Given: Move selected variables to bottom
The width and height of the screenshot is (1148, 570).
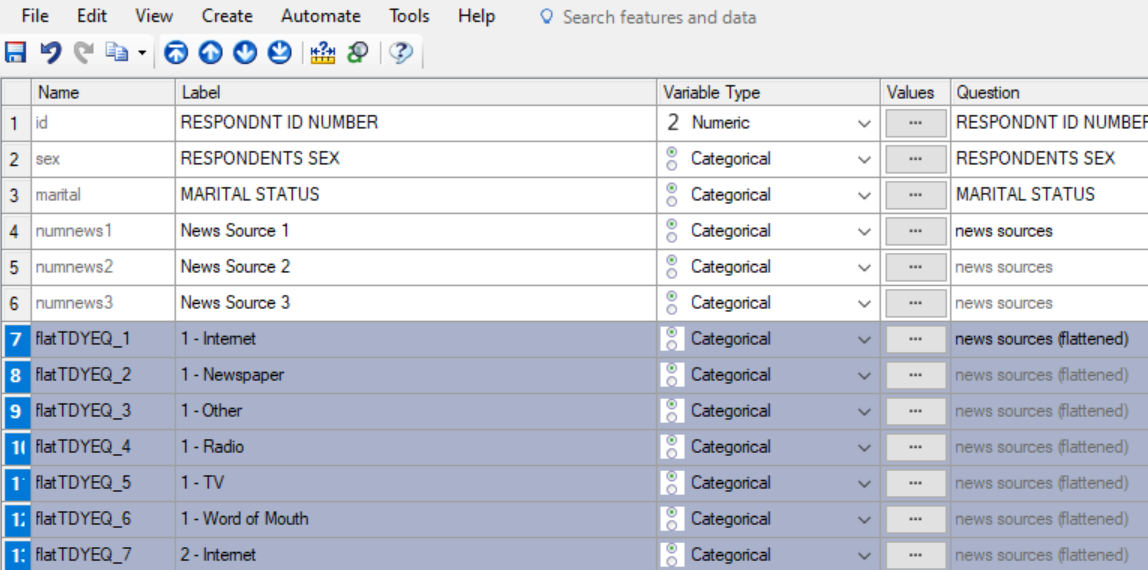Looking at the screenshot, I should click(x=280, y=53).
